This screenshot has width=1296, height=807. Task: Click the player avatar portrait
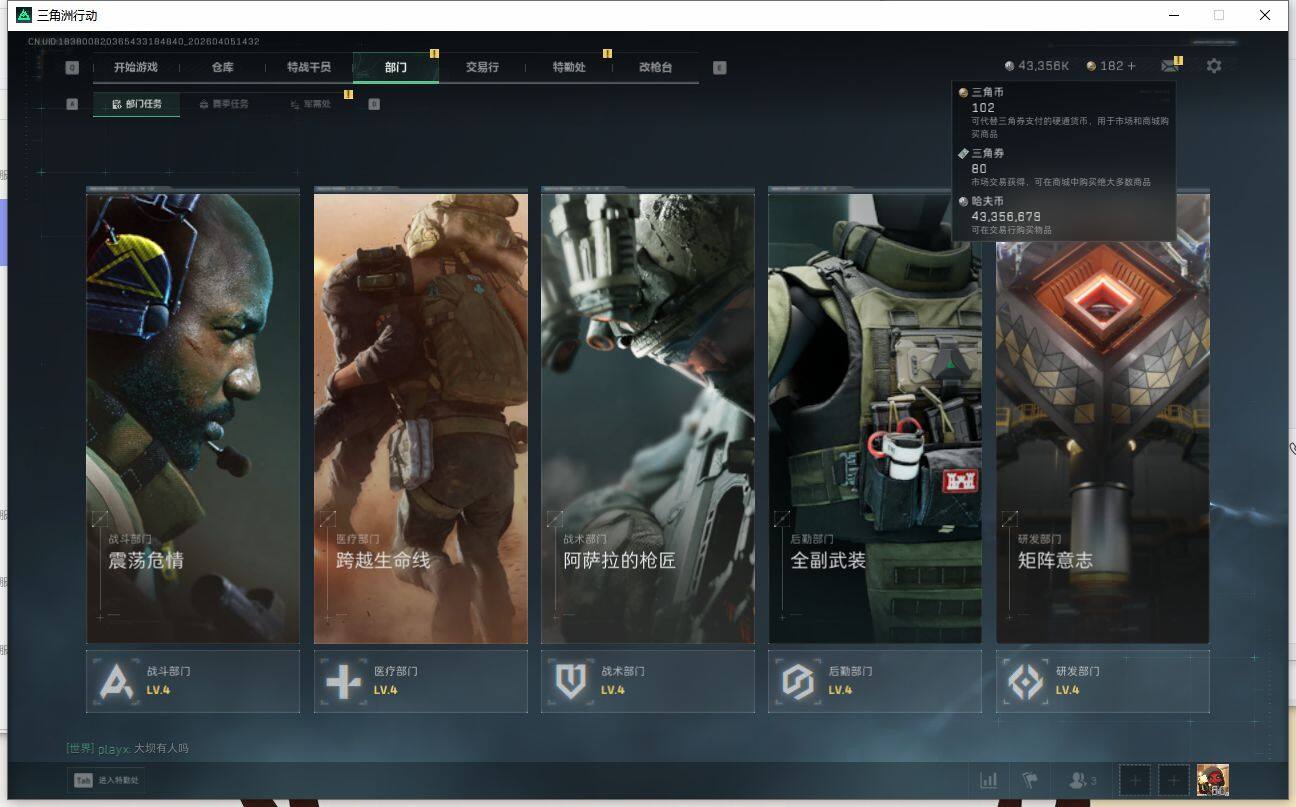pyautogui.click(x=1213, y=780)
